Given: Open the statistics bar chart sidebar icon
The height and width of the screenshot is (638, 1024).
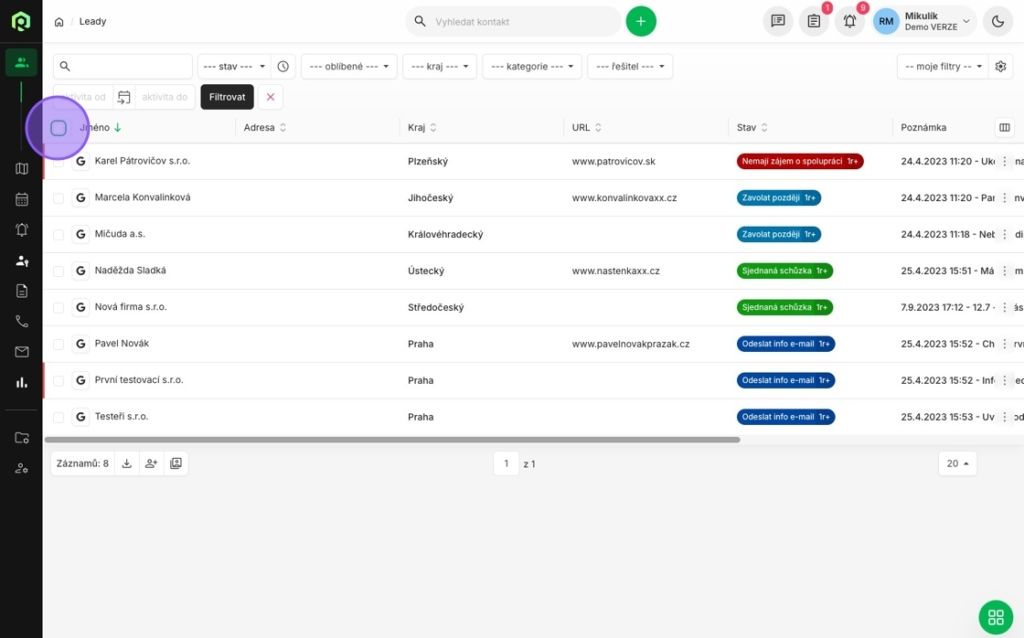Looking at the screenshot, I should 21,382.
